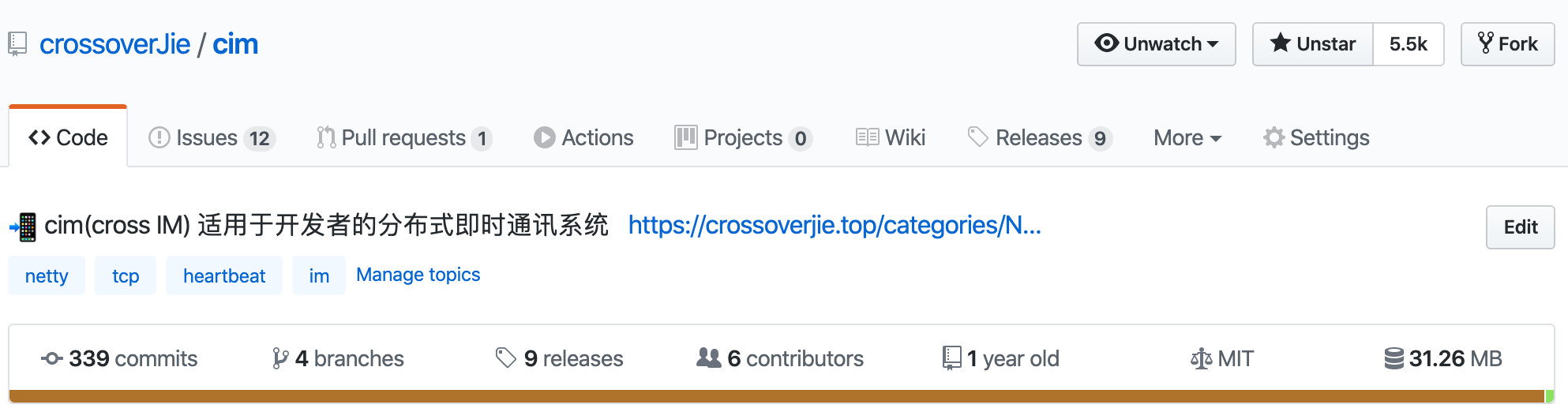Click the MIT license scale icon

point(1201,359)
